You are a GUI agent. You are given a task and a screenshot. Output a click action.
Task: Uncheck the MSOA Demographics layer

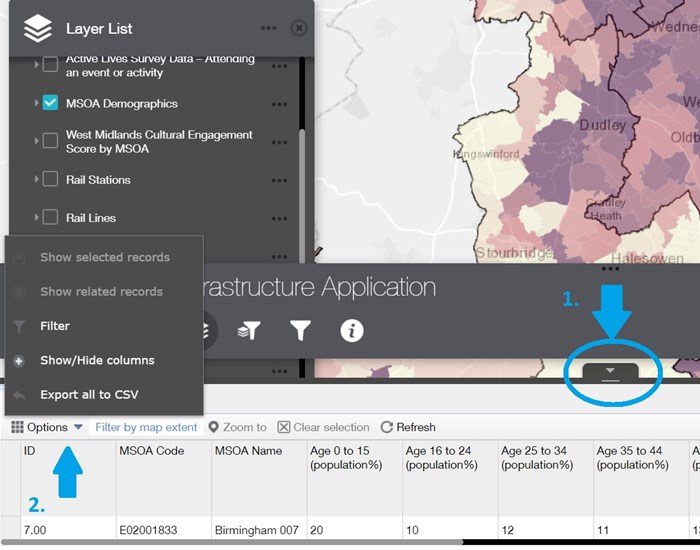(50, 103)
